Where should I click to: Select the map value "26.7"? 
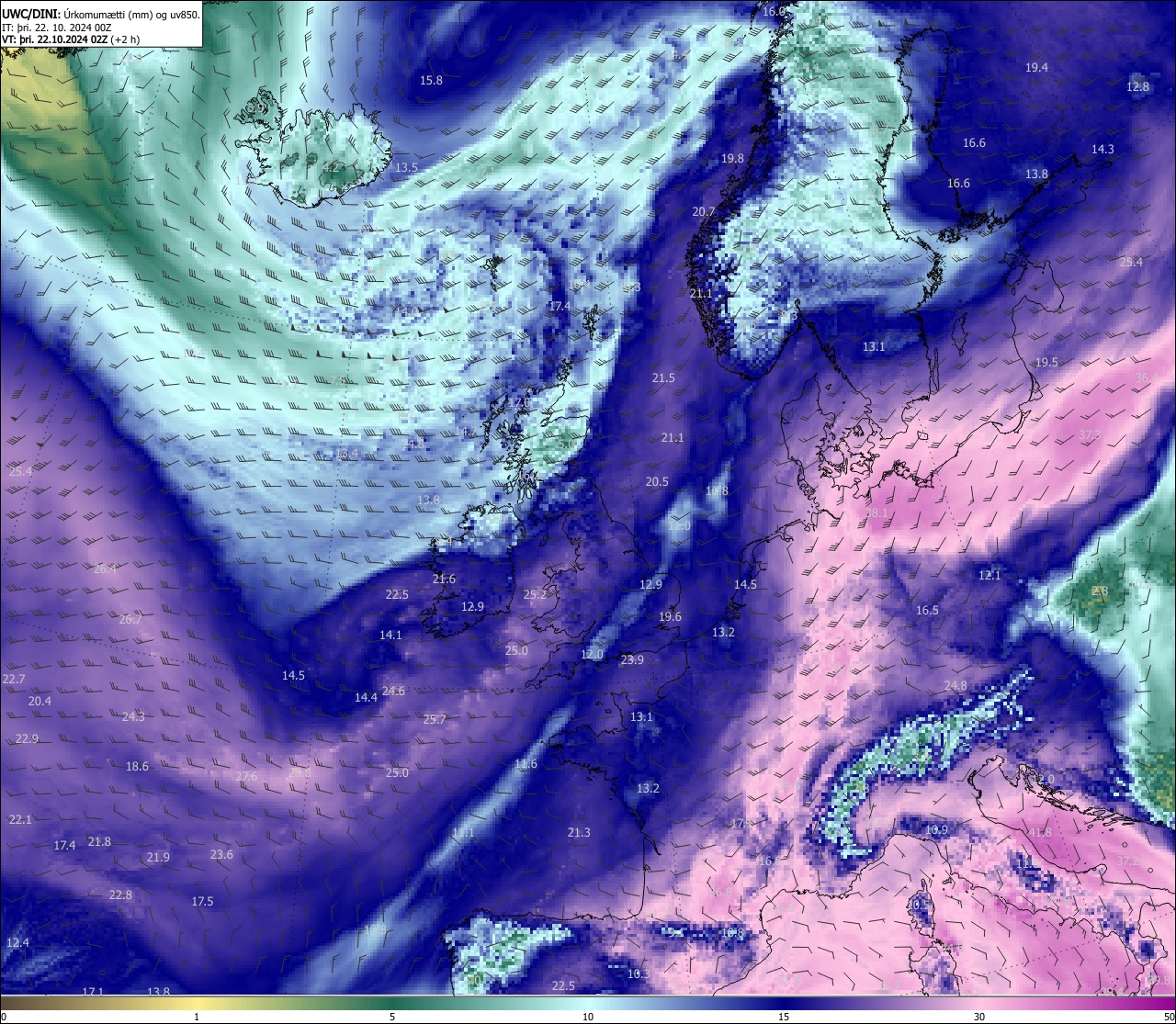130,619
